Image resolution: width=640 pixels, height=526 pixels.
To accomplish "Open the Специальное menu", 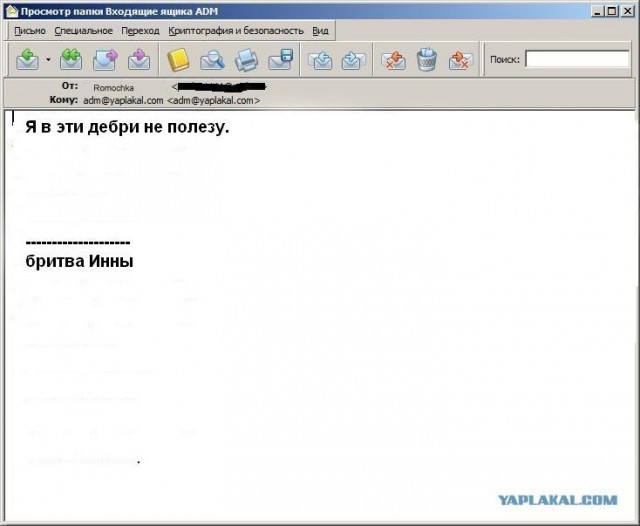I will coord(83,31).
